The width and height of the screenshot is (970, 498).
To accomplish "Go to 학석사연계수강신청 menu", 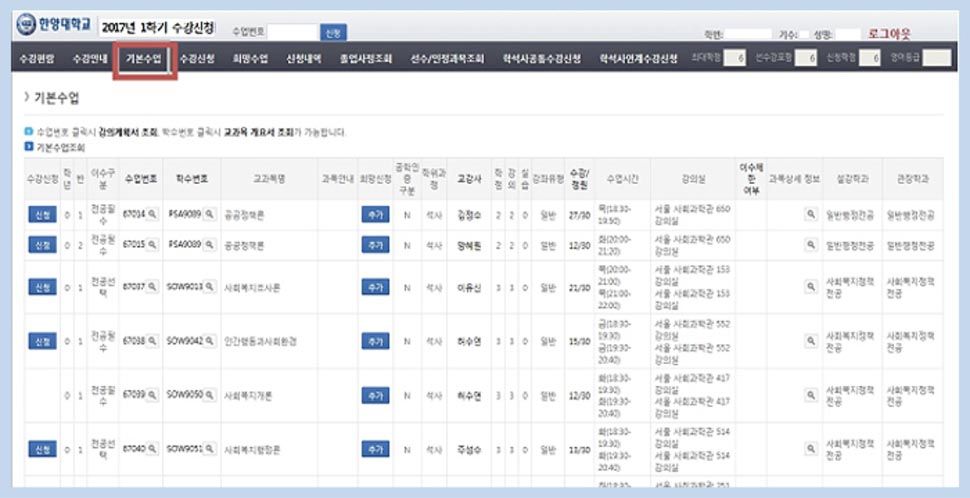I will [x=638, y=59].
